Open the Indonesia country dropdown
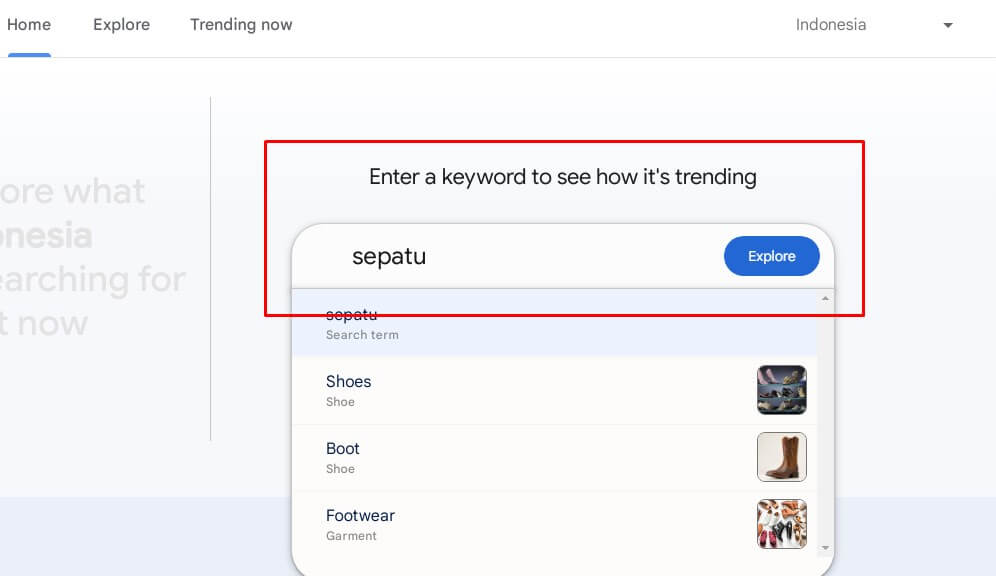Screen dimensions: 996x576 pyautogui.click(x=874, y=25)
